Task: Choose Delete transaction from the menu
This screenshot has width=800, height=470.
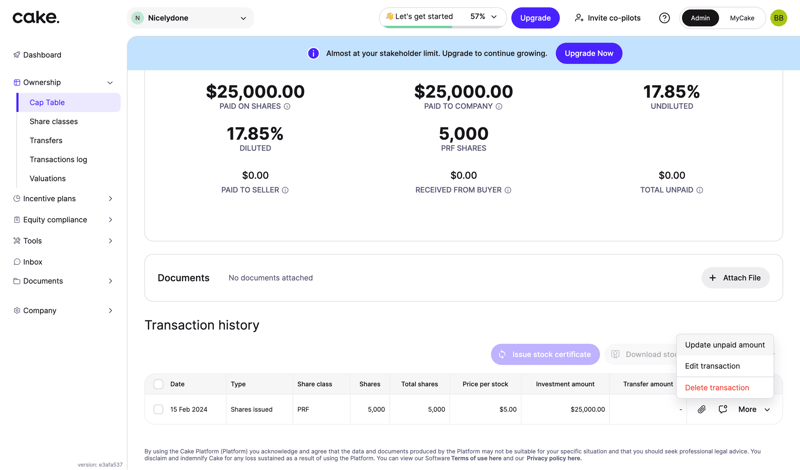Action: 717,388
